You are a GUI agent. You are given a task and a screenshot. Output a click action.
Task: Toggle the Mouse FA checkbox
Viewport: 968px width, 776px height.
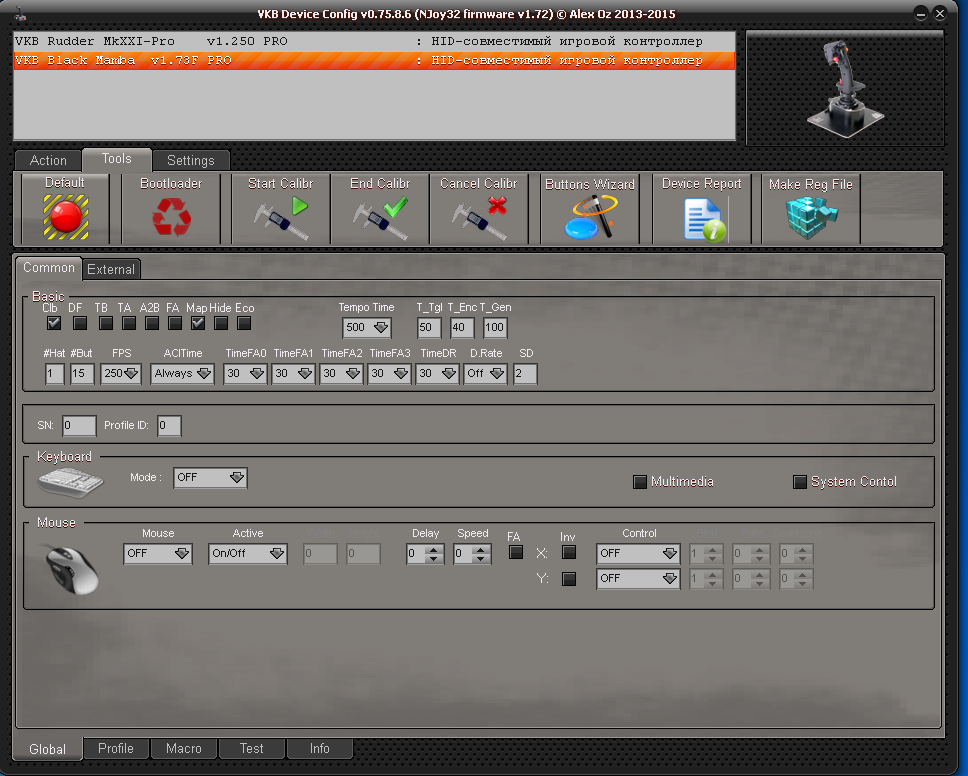516,552
